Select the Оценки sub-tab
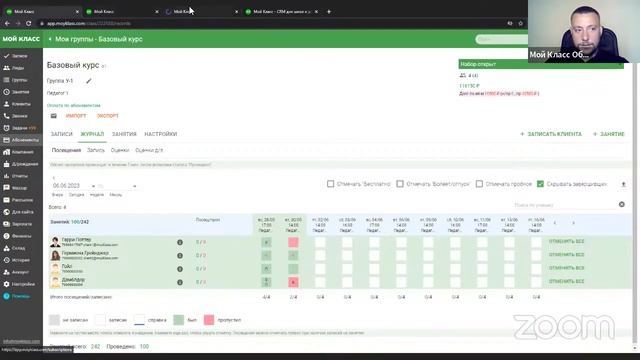Screen dimensions: 640x360 pyautogui.click(x=120, y=150)
